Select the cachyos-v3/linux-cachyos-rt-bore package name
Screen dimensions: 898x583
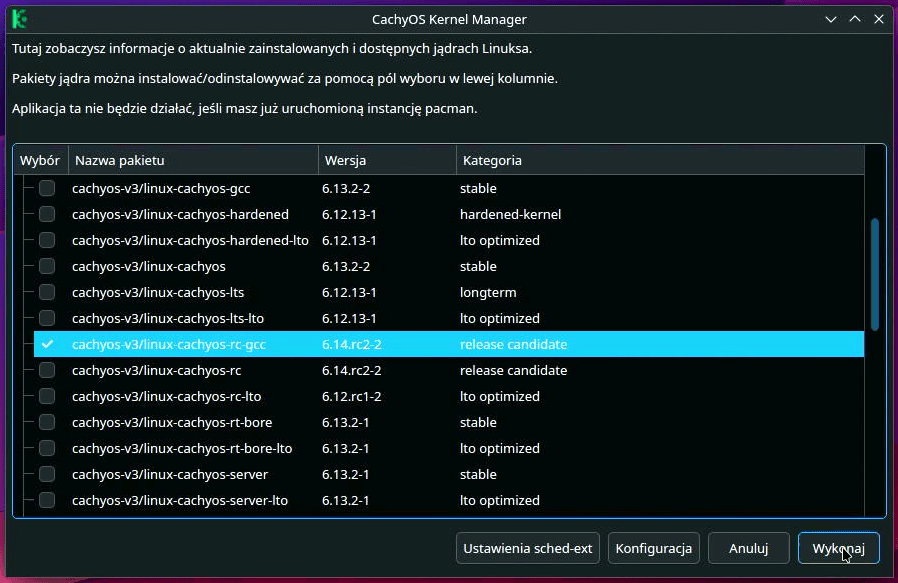pos(172,423)
